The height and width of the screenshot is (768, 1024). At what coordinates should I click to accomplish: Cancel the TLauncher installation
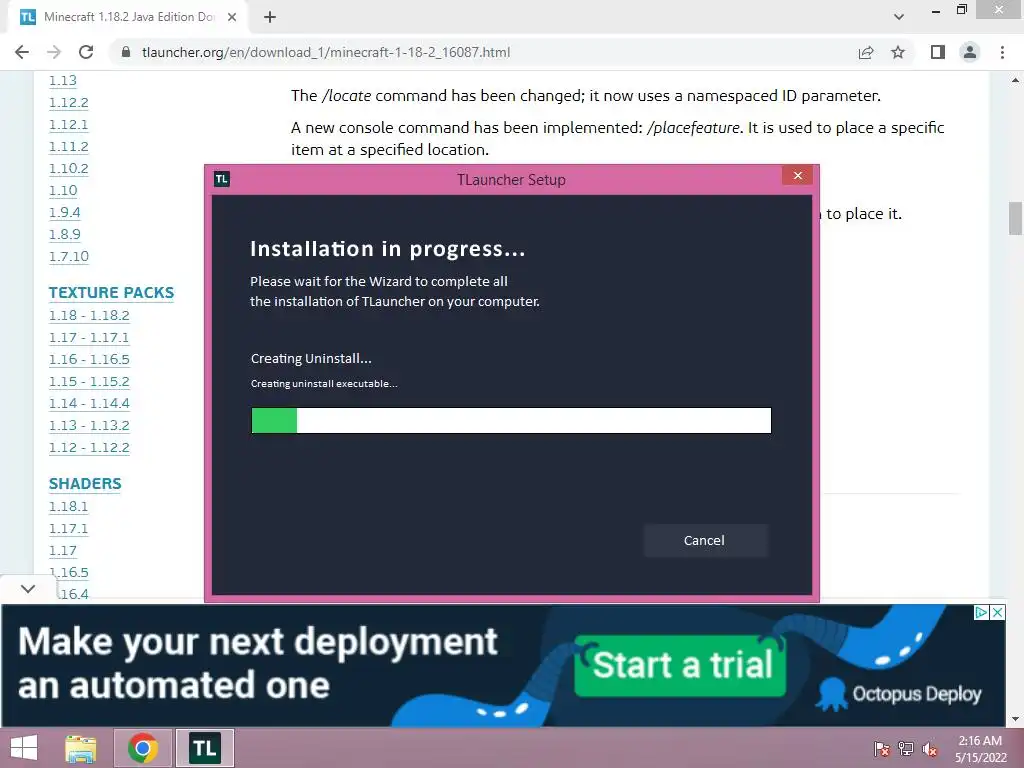(x=705, y=541)
